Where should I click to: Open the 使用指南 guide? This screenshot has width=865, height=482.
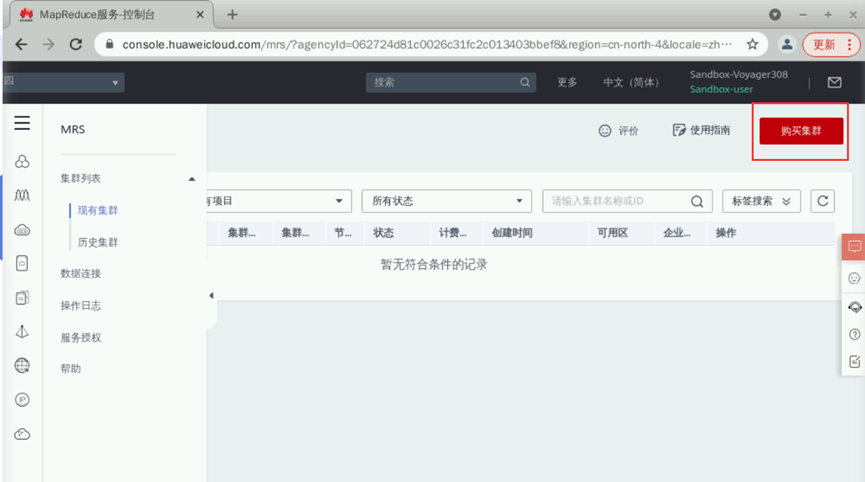[701, 130]
